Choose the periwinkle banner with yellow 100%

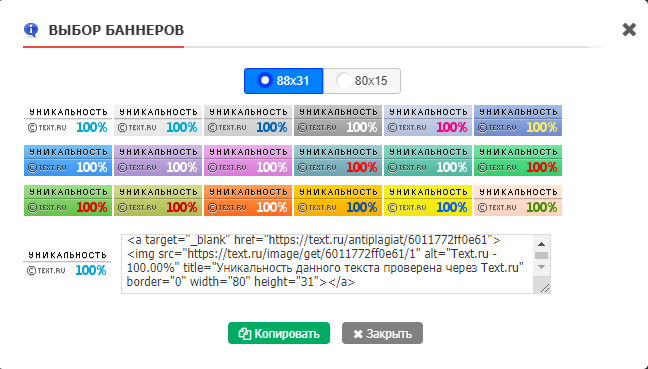click(518, 120)
